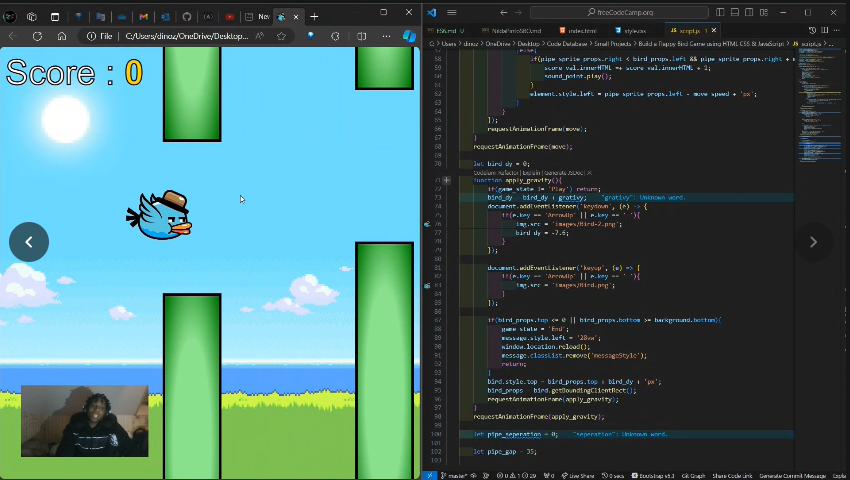This screenshot has width=850, height=480.
Task: Click the line 100 pipe_seperation code line
Action: [x=626, y=434]
